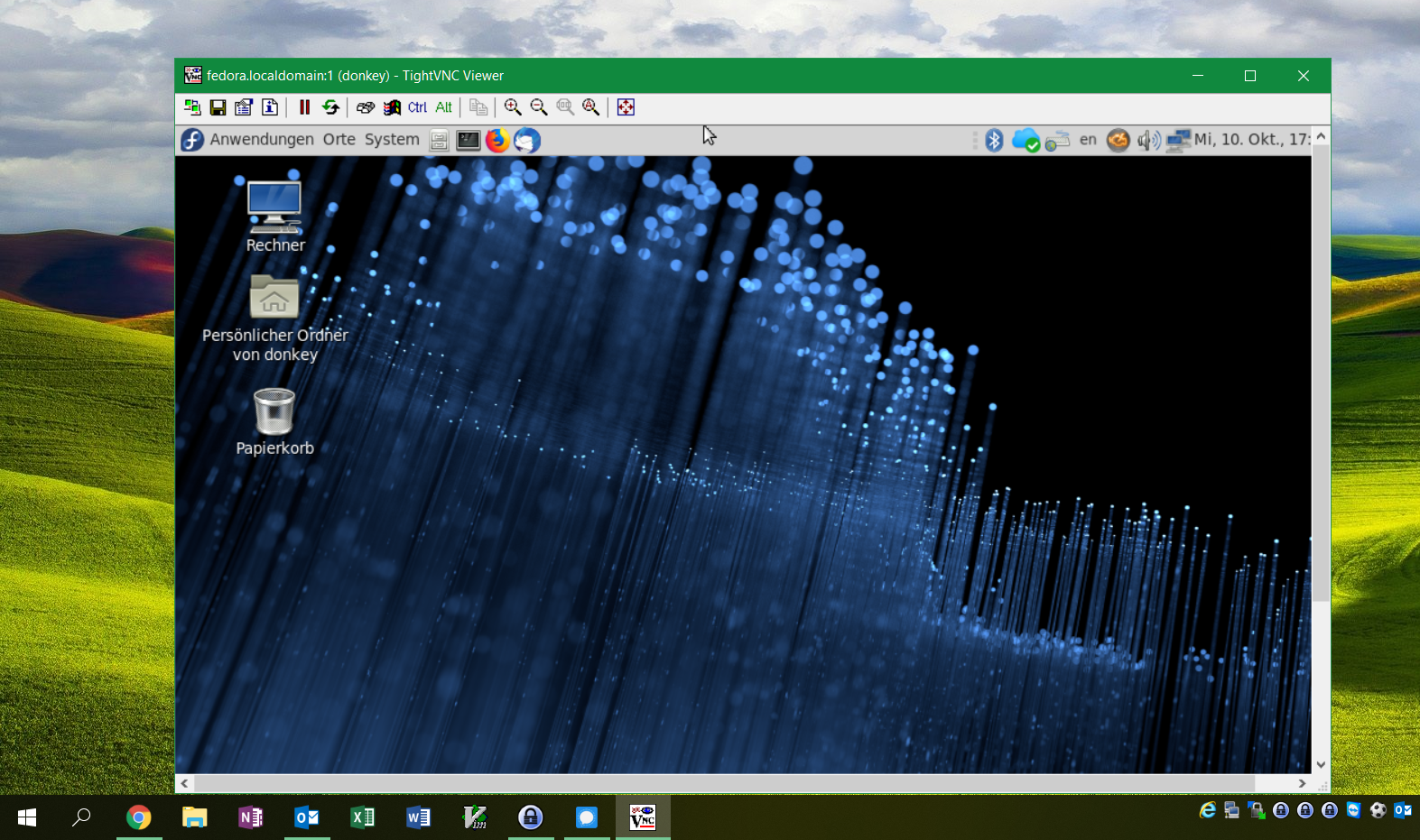Zoom in on the remote display
The width and height of the screenshot is (1420, 840).
(513, 107)
